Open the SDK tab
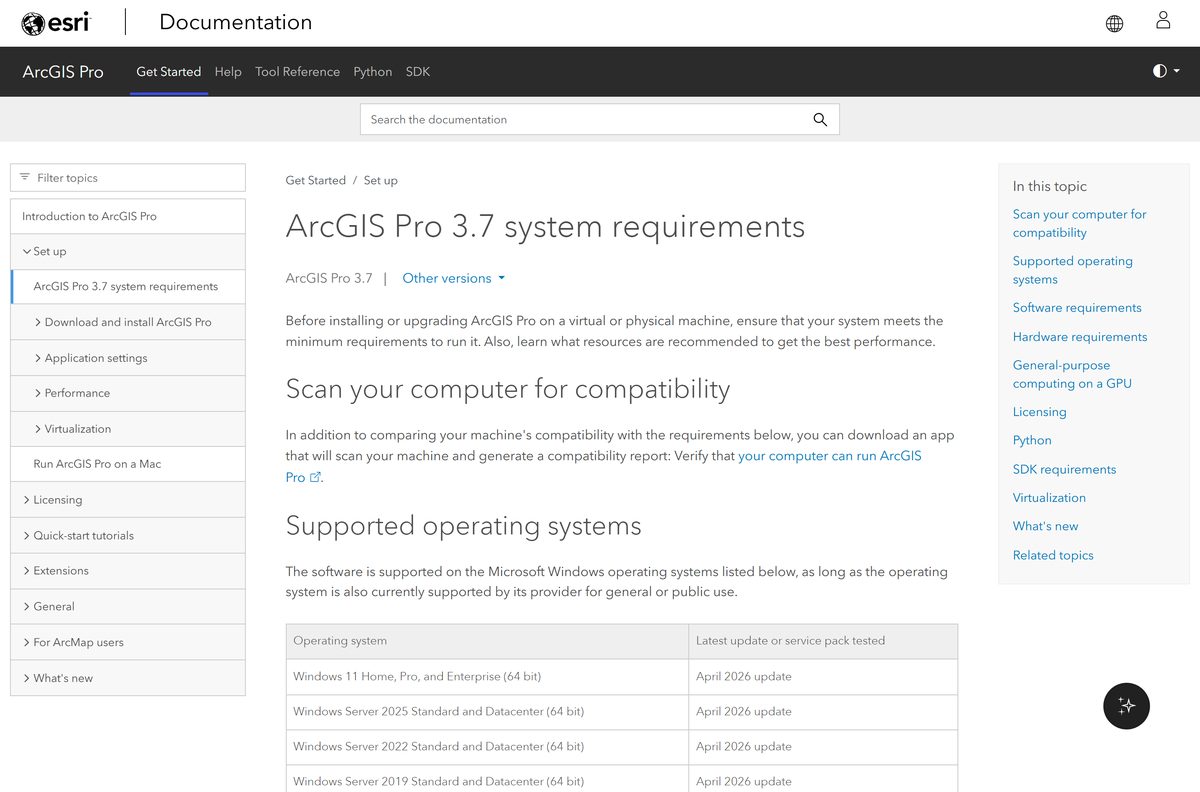 tap(418, 72)
